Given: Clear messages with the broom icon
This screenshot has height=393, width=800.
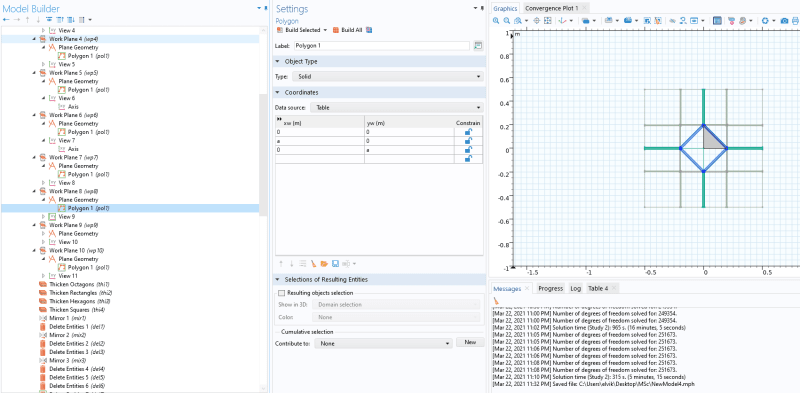Looking at the screenshot, I should (x=496, y=301).
